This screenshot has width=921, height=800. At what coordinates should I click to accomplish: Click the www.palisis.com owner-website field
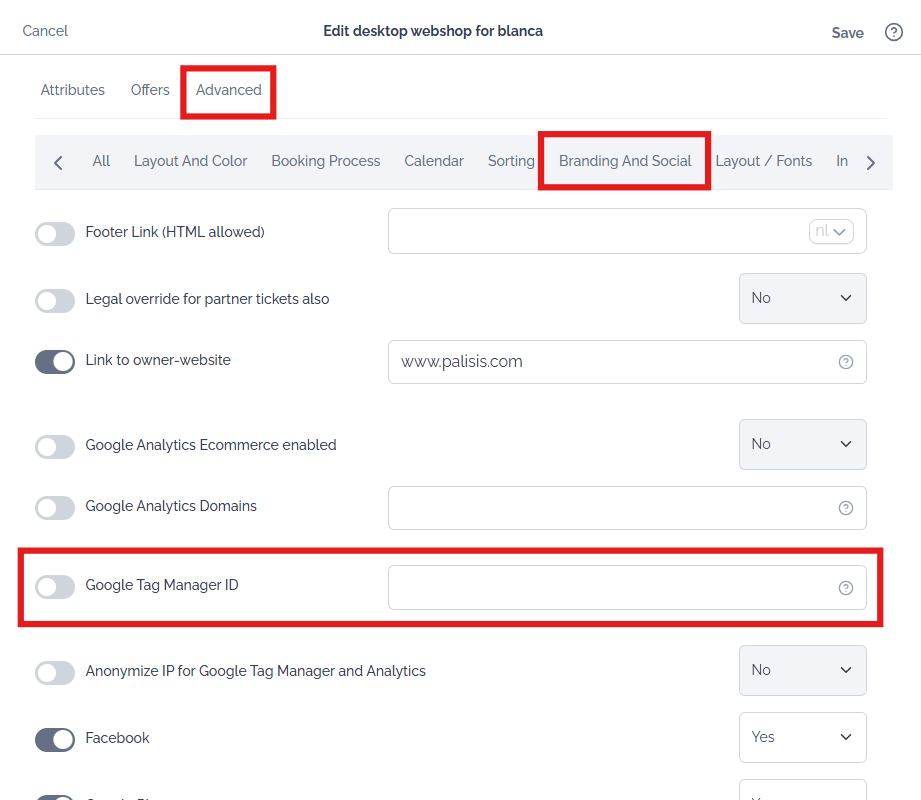(627, 362)
